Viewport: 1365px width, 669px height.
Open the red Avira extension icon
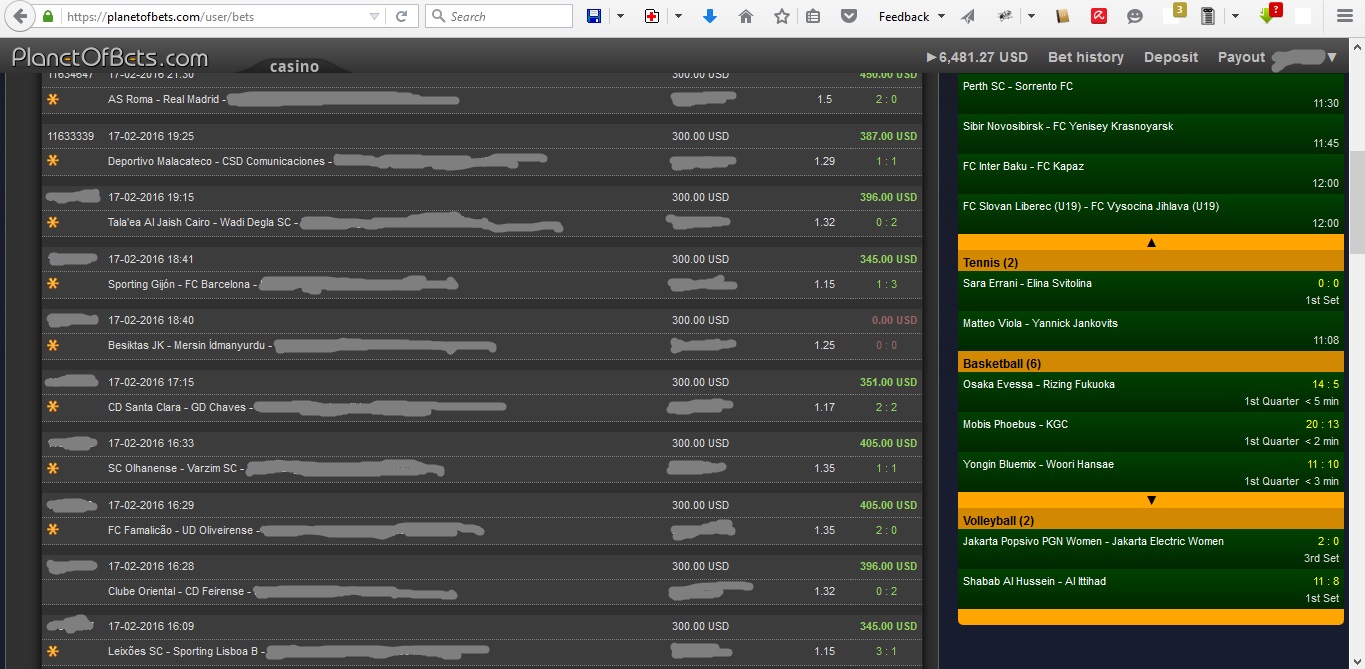(x=1098, y=16)
